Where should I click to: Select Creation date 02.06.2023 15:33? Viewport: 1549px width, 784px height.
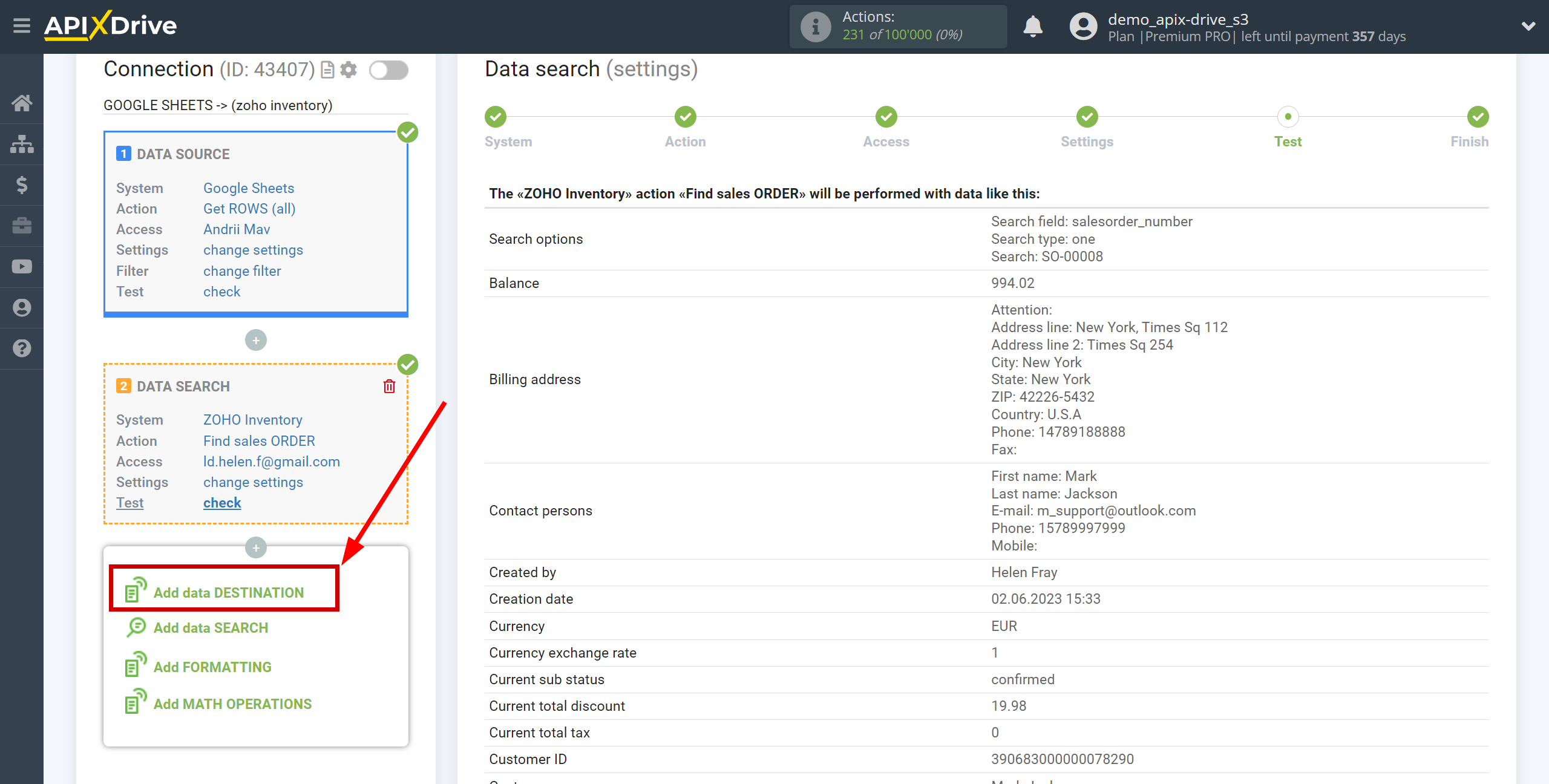point(1046,599)
